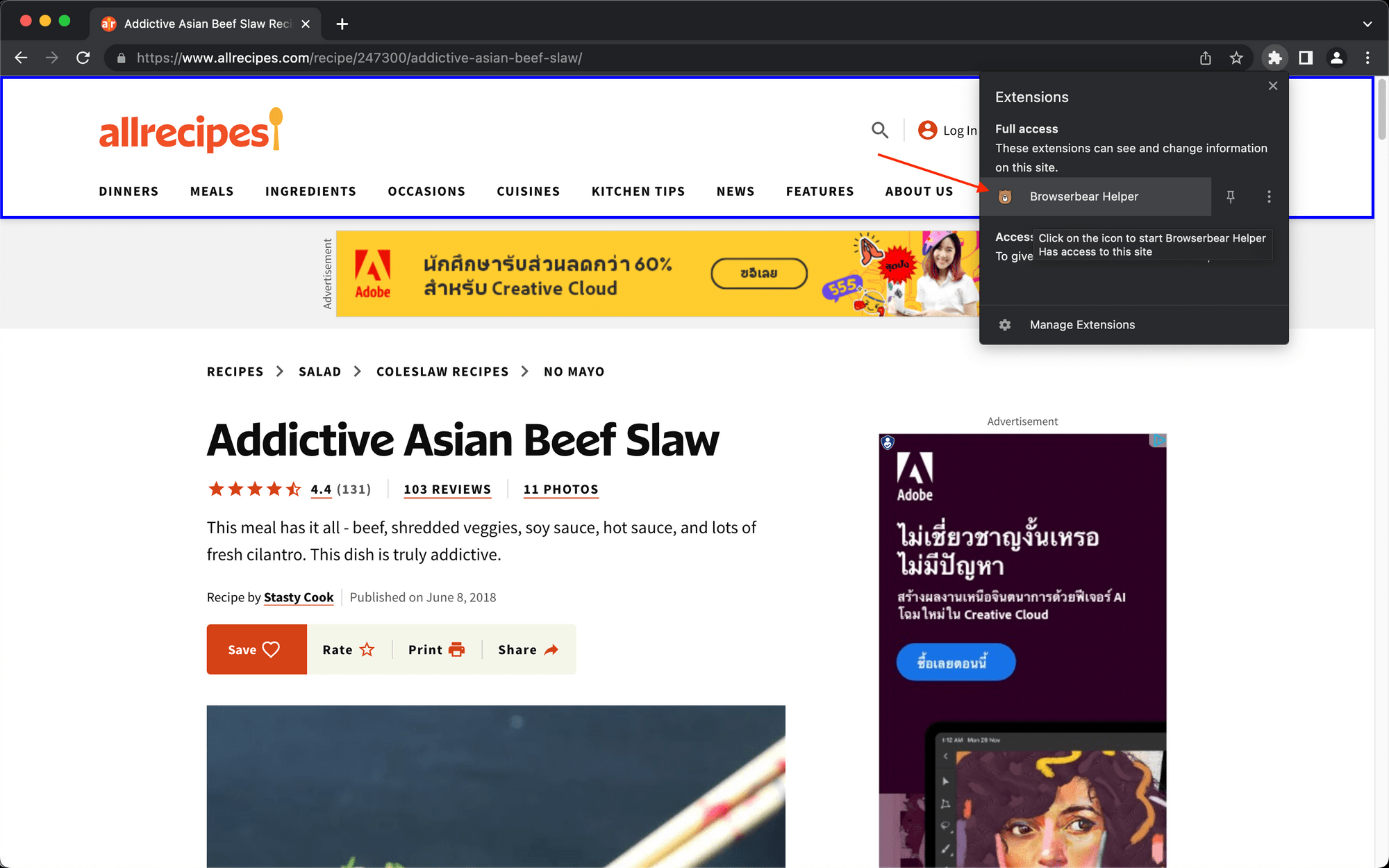Screen dimensions: 1389x868
Task: Save the recipe with the heart button
Action: [x=256, y=649]
